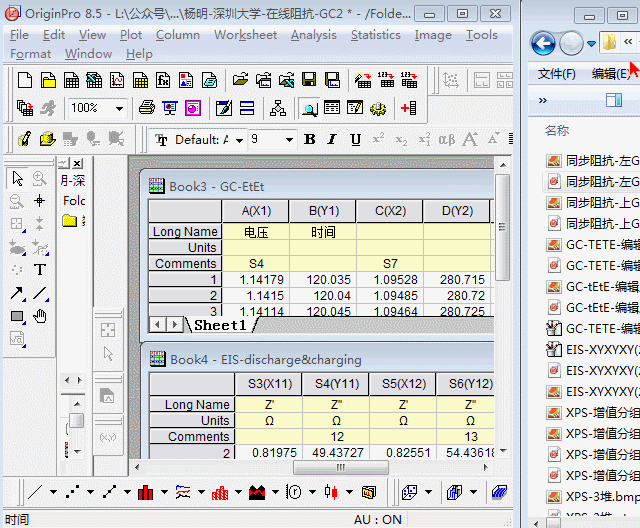Expand the font size dropdown
Image resolution: width=640 pixels, height=528 pixels.
pyautogui.click(x=288, y=140)
